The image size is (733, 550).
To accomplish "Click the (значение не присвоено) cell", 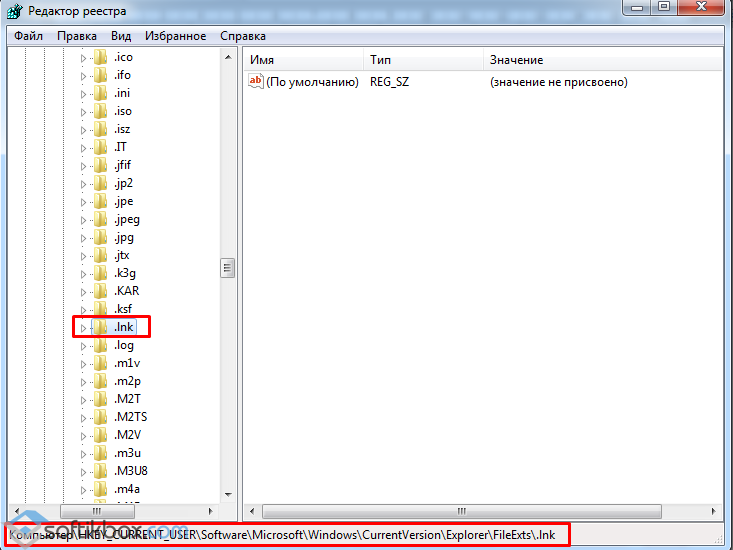I will click(559, 82).
